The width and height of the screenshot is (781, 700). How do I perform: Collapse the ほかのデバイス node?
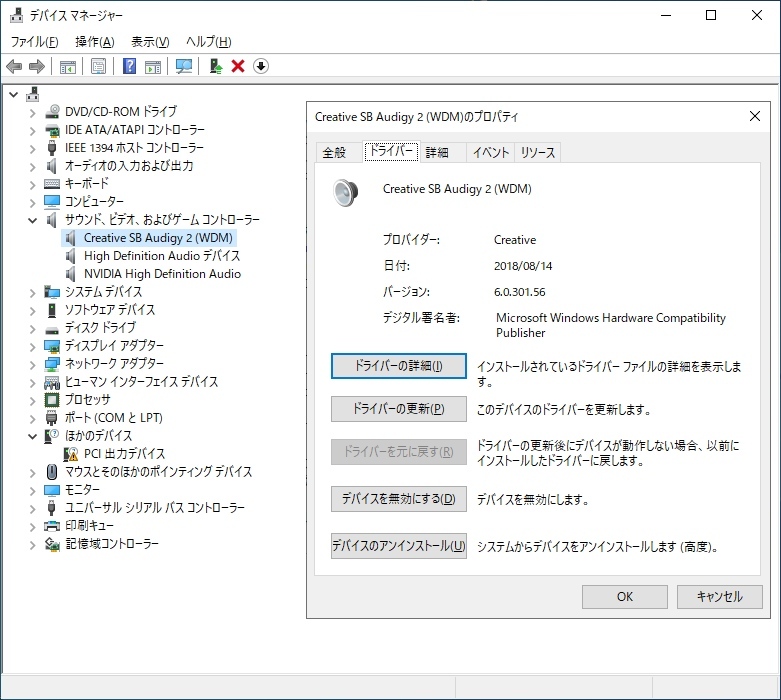click(x=32, y=436)
